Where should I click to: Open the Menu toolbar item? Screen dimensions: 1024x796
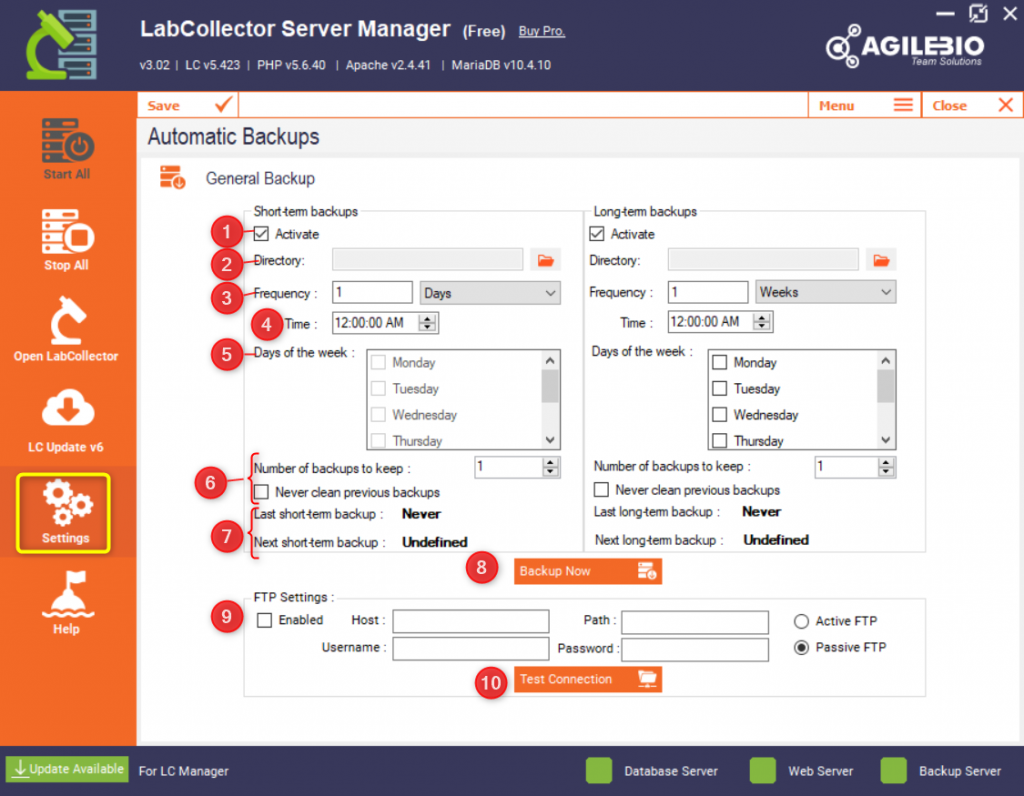(865, 105)
